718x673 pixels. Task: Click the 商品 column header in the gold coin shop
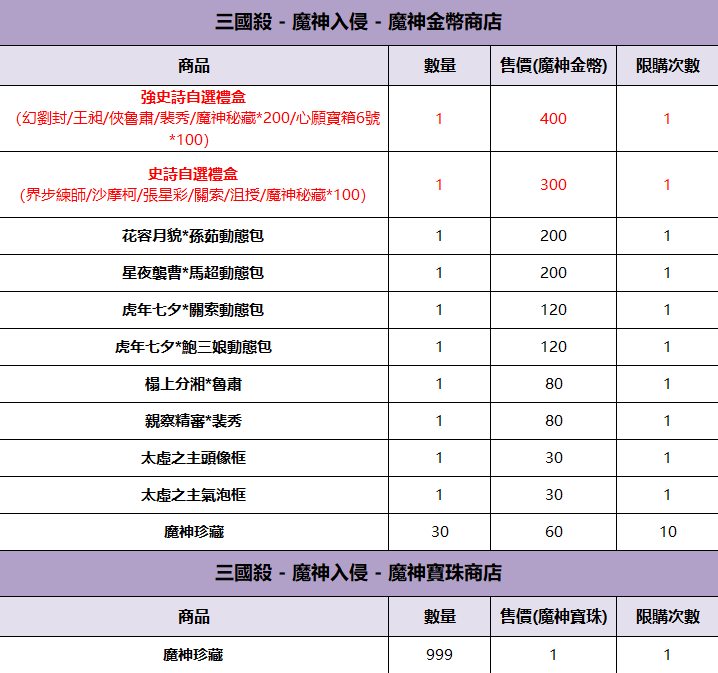(194, 66)
